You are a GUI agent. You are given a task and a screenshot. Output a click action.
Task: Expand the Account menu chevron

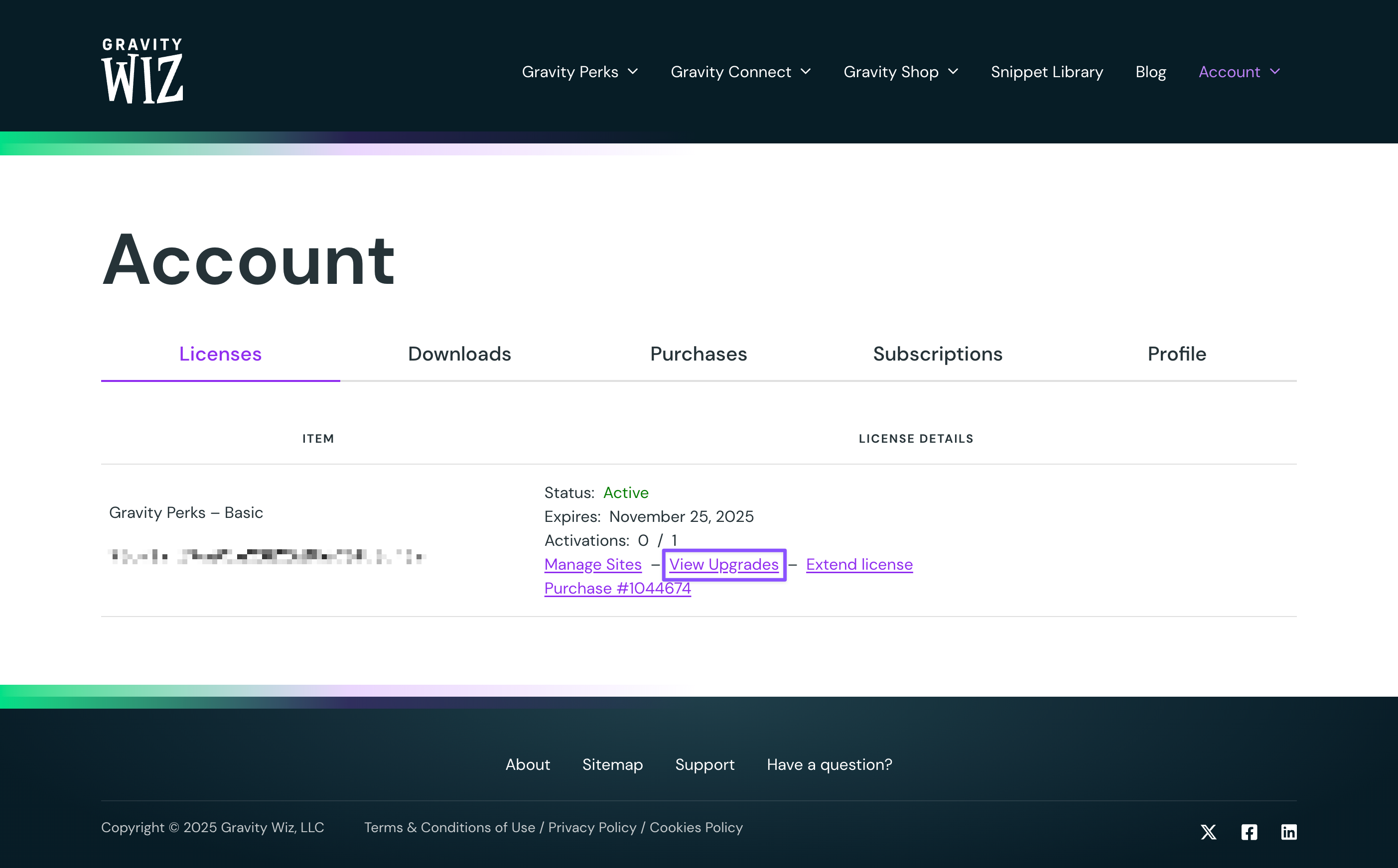tap(1275, 72)
